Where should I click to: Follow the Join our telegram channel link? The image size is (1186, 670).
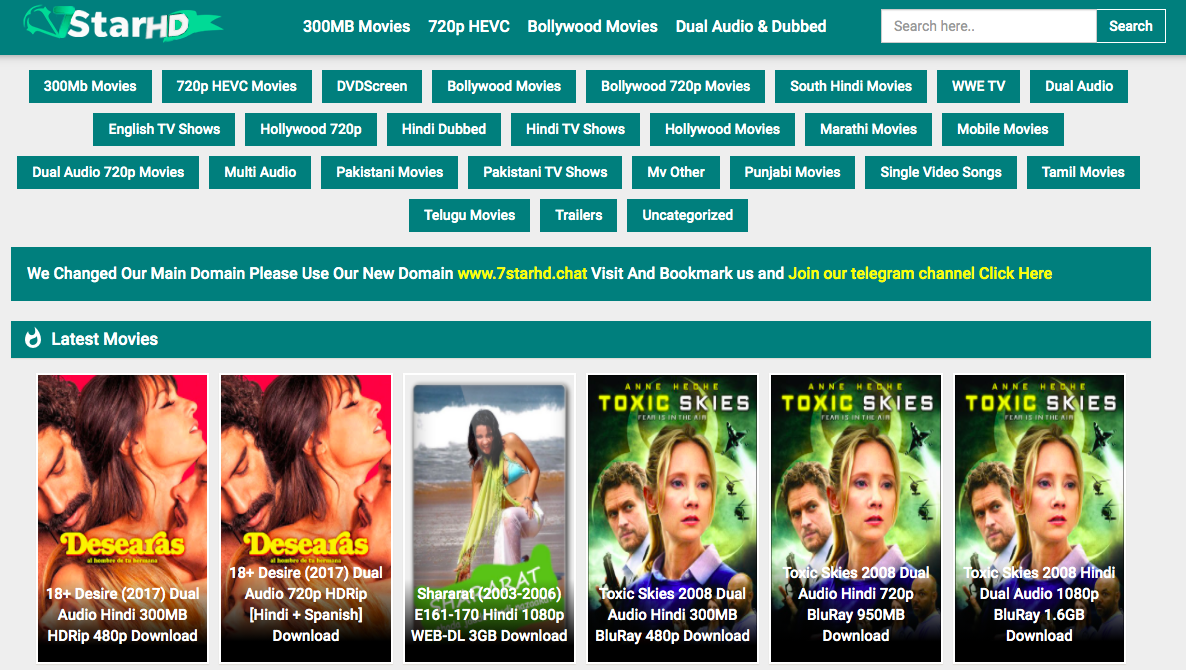click(x=919, y=273)
